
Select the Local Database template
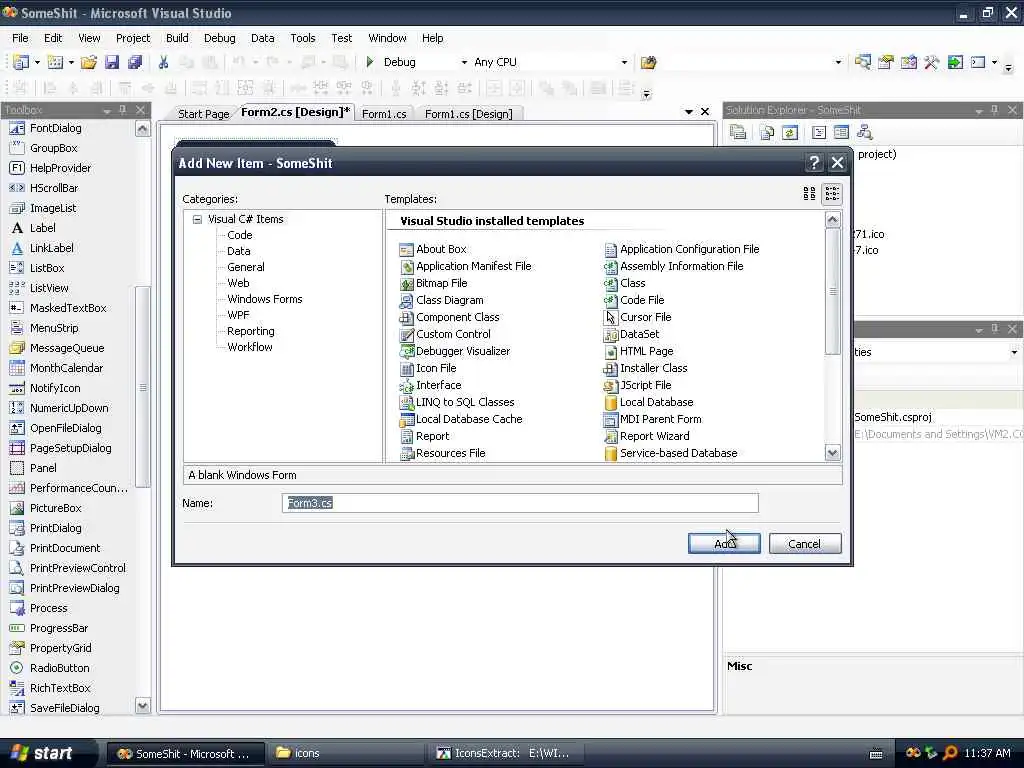[x=648, y=402]
